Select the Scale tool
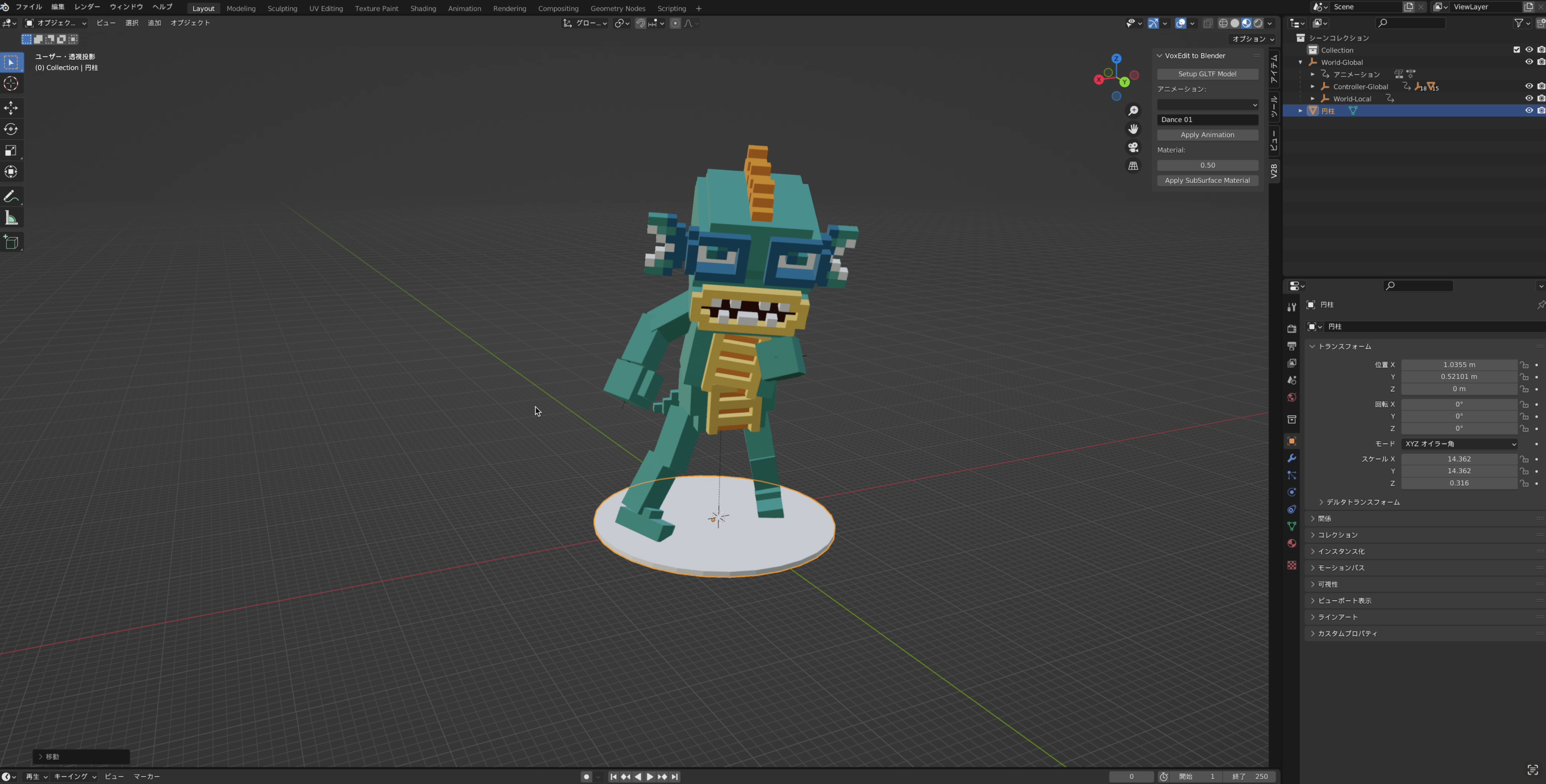Viewport: 1546px width, 784px height. [11, 150]
